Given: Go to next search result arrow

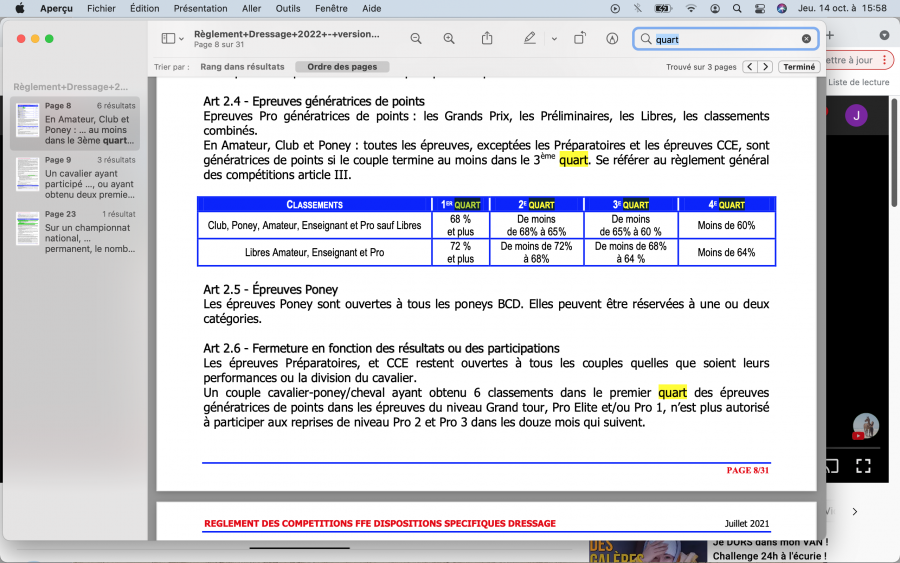Looking at the screenshot, I should coord(765,67).
